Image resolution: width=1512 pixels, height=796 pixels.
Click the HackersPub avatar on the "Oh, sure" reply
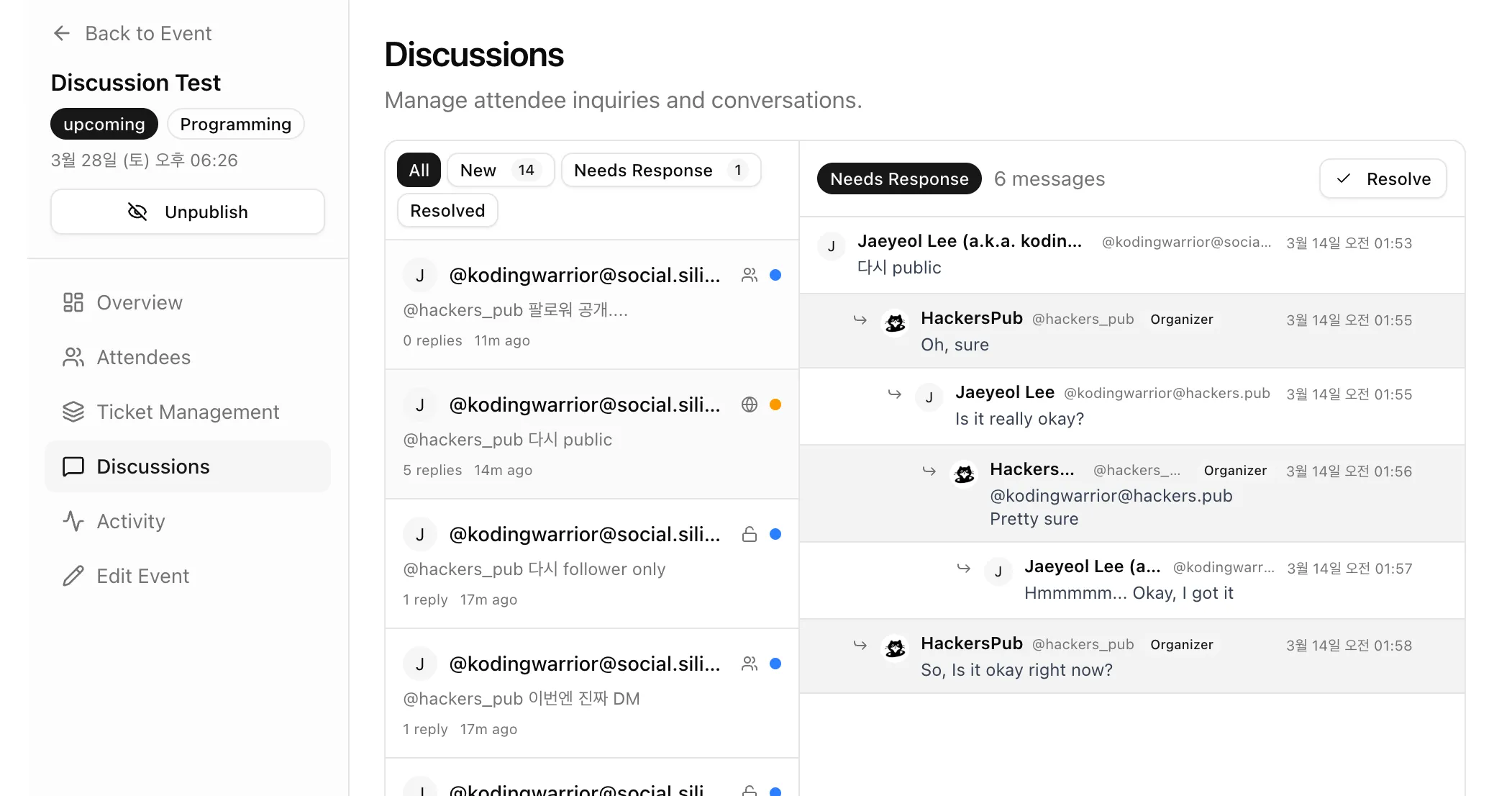pos(896,323)
